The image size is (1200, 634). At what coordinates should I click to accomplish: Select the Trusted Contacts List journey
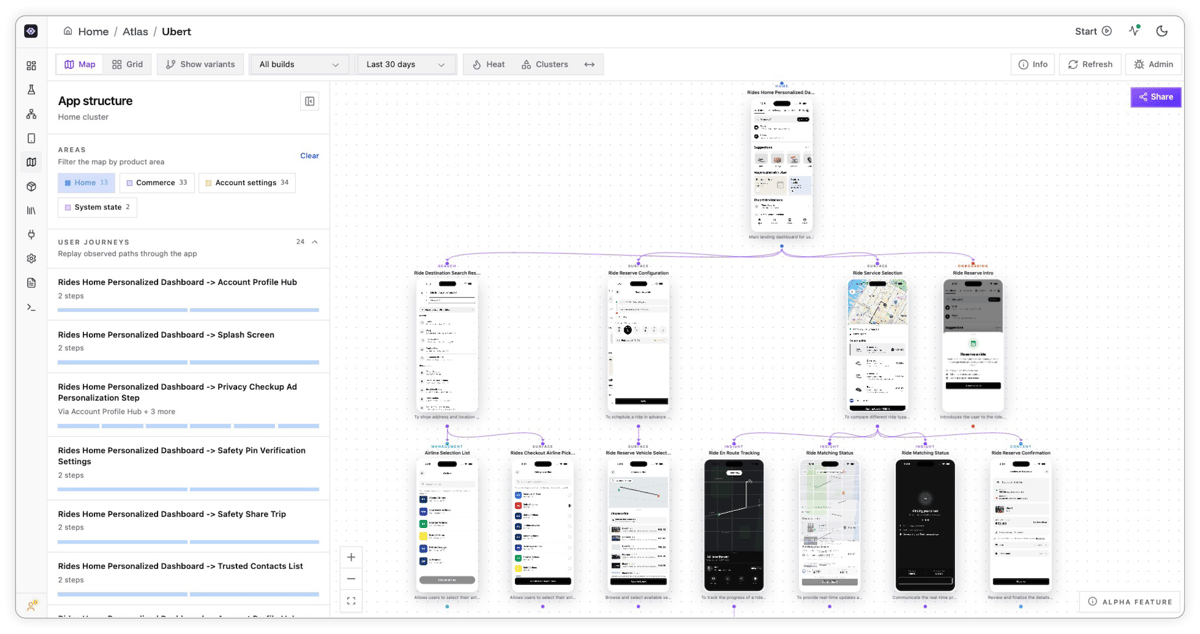189,578
